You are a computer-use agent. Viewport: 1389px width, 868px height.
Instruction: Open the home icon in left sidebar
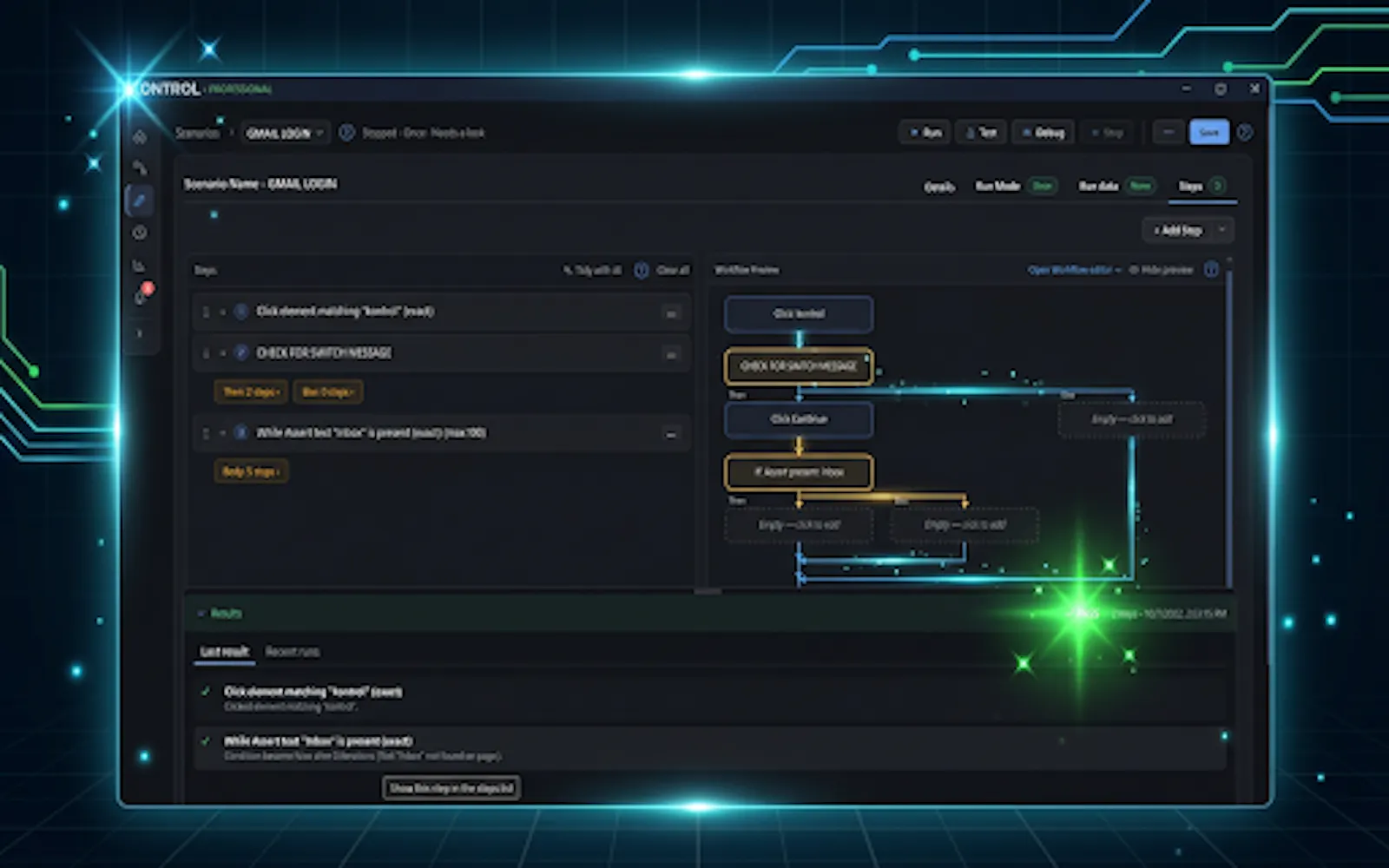tap(140, 136)
